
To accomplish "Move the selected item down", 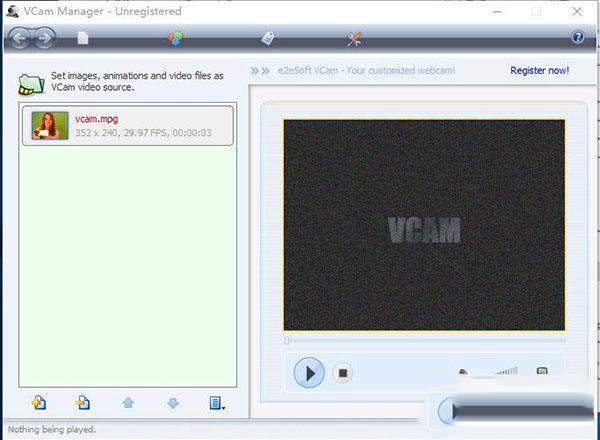I will (172, 403).
